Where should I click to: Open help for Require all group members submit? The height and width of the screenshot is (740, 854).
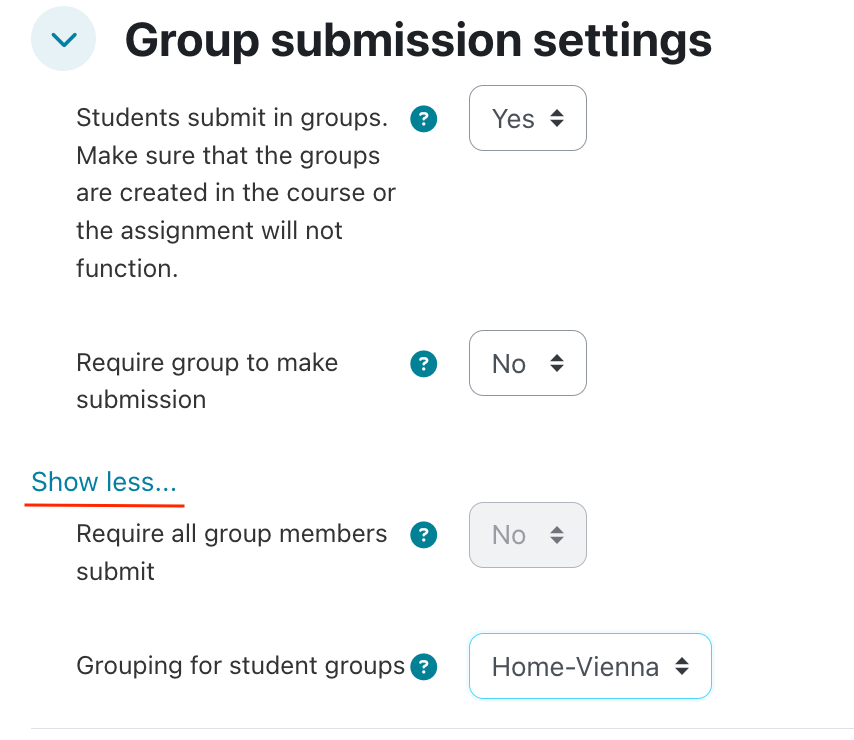pyautogui.click(x=424, y=535)
